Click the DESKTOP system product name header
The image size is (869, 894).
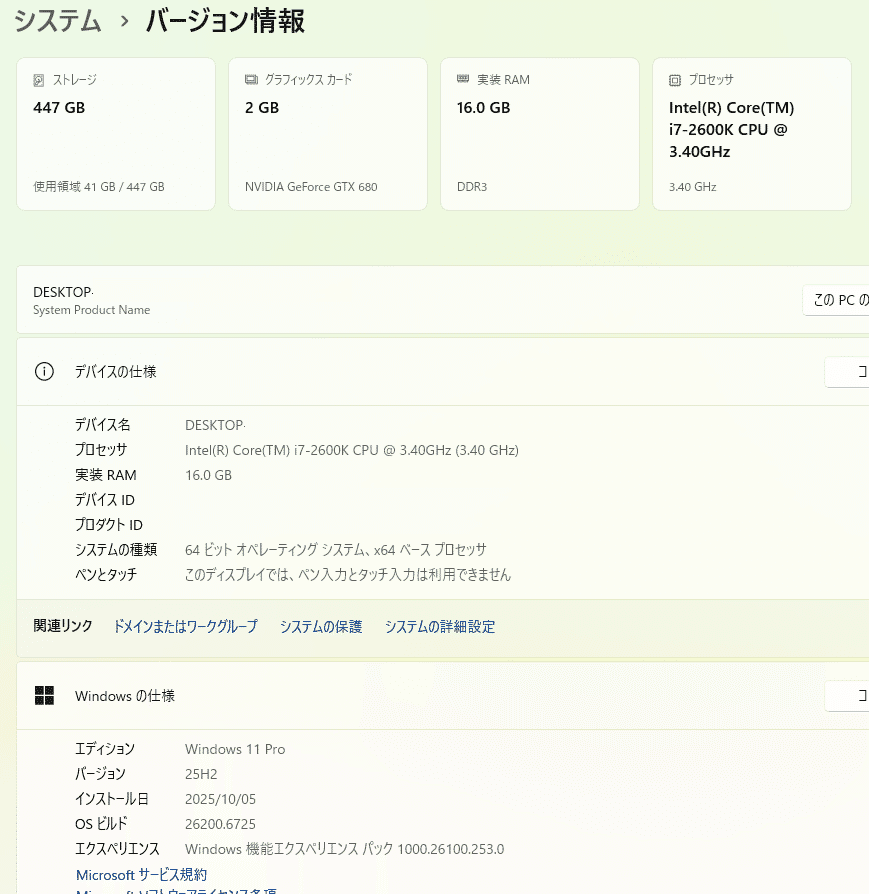63,292
